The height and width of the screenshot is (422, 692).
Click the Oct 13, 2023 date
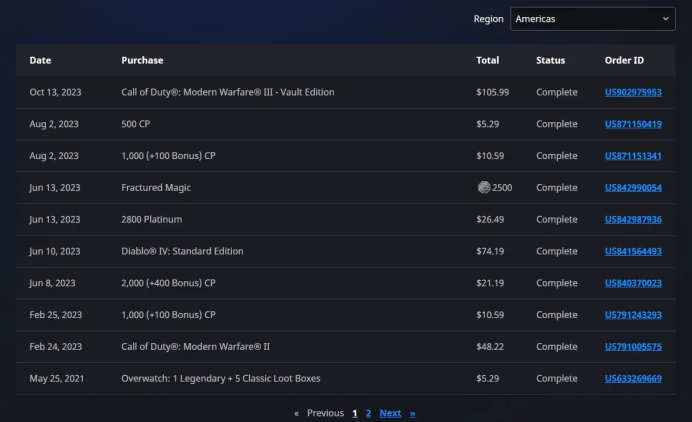(x=55, y=92)
